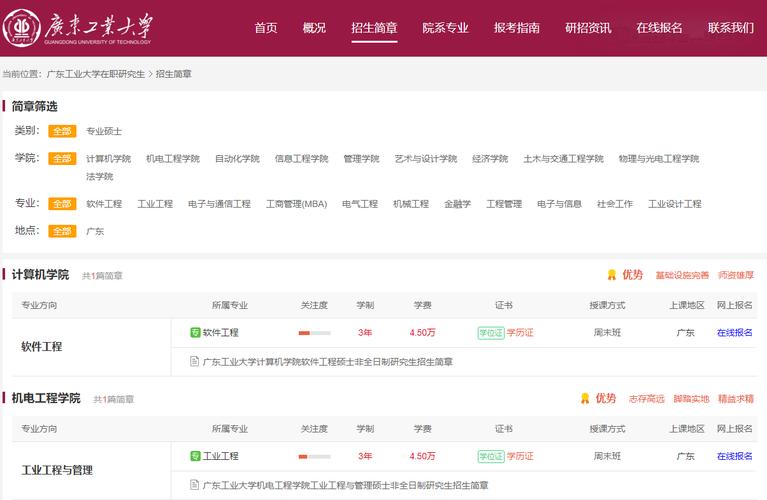The image size is (767, 500).
Task: Filter major by 电气工程
Action: [x=360, y=204]
